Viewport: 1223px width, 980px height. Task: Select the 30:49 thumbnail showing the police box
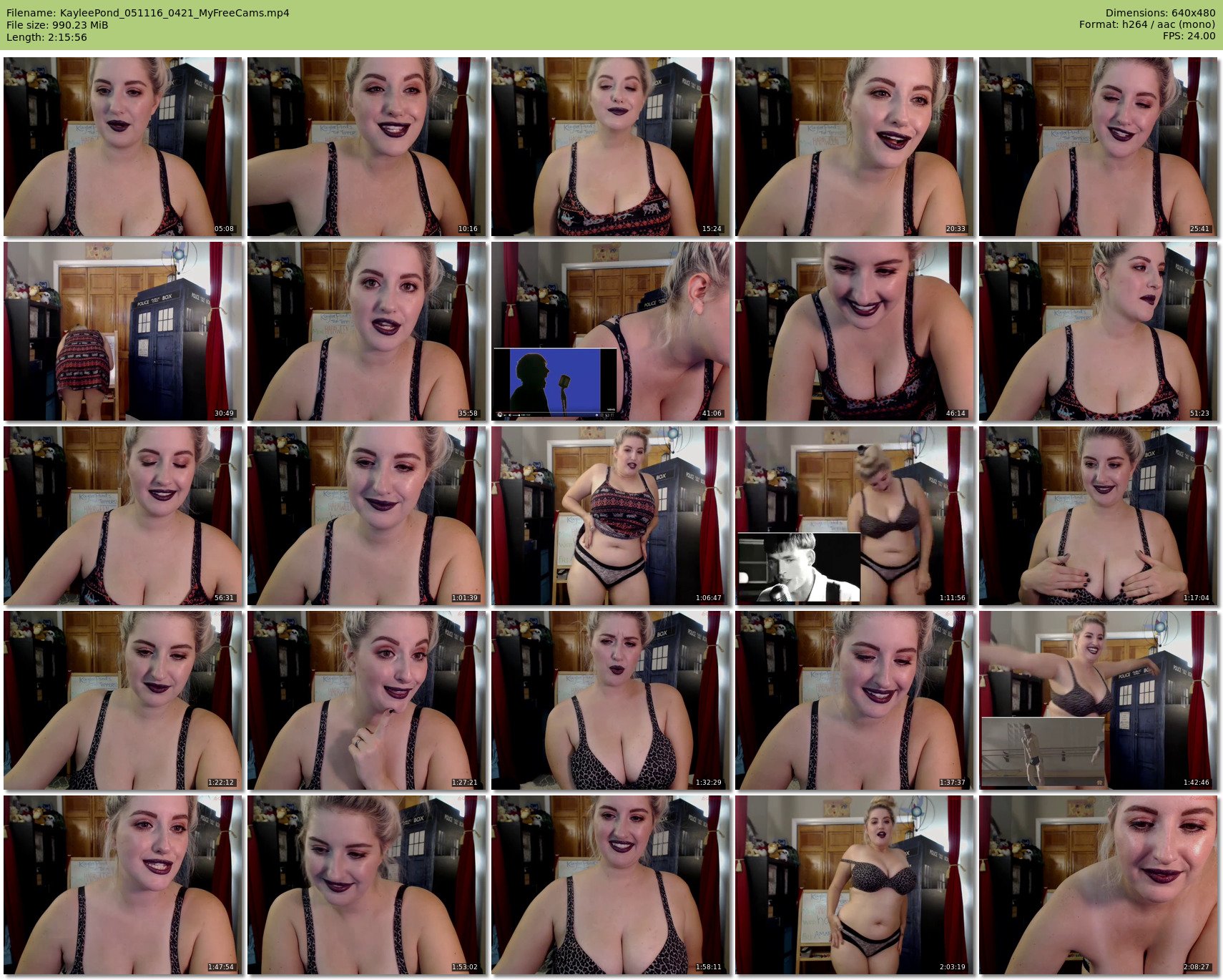[x=123, y=331]
